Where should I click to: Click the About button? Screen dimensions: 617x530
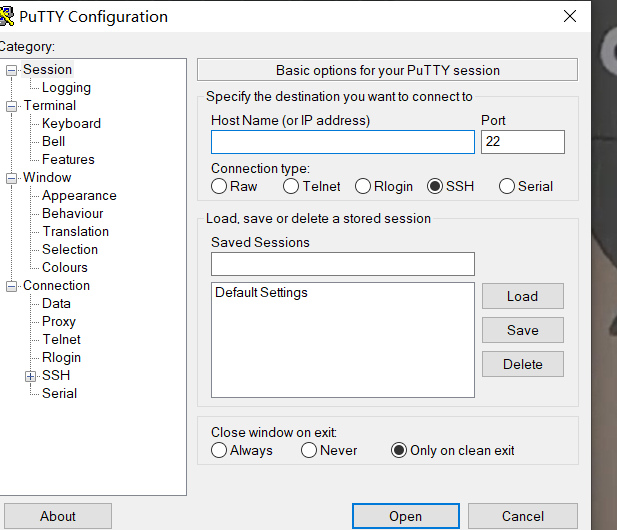click(58, 516)
